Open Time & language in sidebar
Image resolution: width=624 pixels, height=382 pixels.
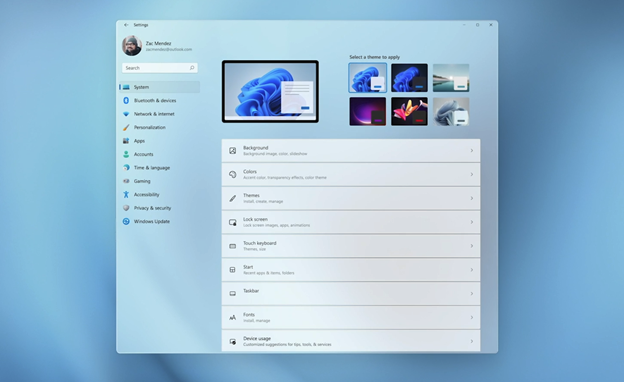159,168
